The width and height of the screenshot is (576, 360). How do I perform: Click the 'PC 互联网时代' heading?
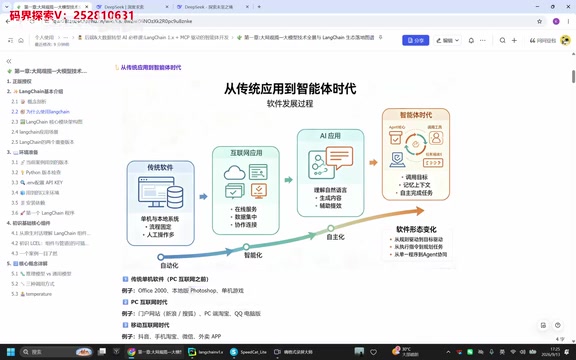coord(149,302)
